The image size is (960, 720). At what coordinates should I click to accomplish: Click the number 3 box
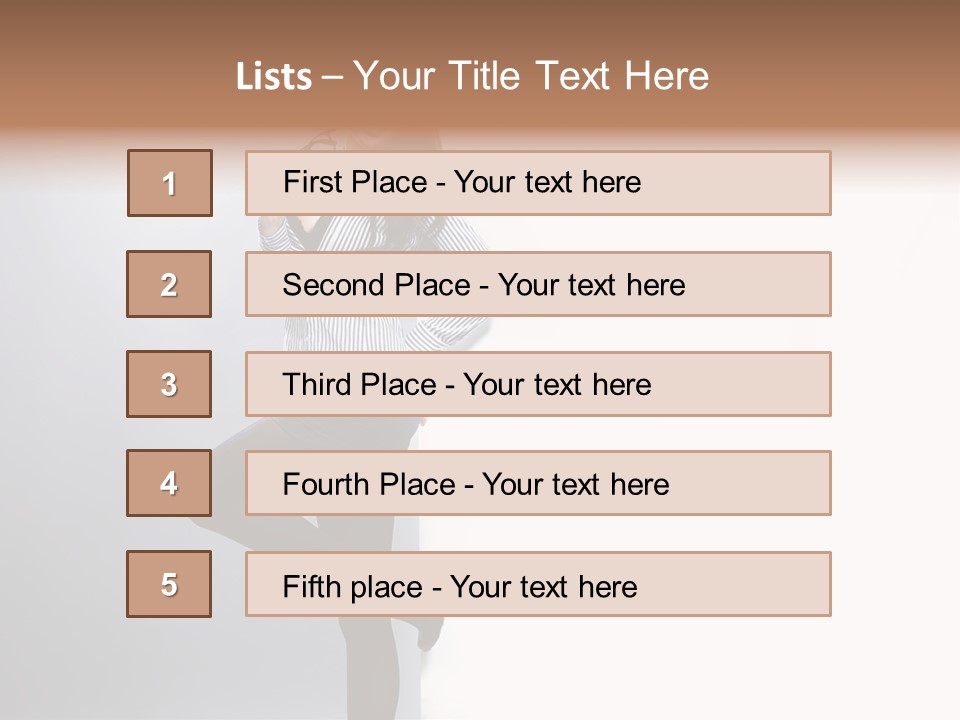tap(169, 384)
